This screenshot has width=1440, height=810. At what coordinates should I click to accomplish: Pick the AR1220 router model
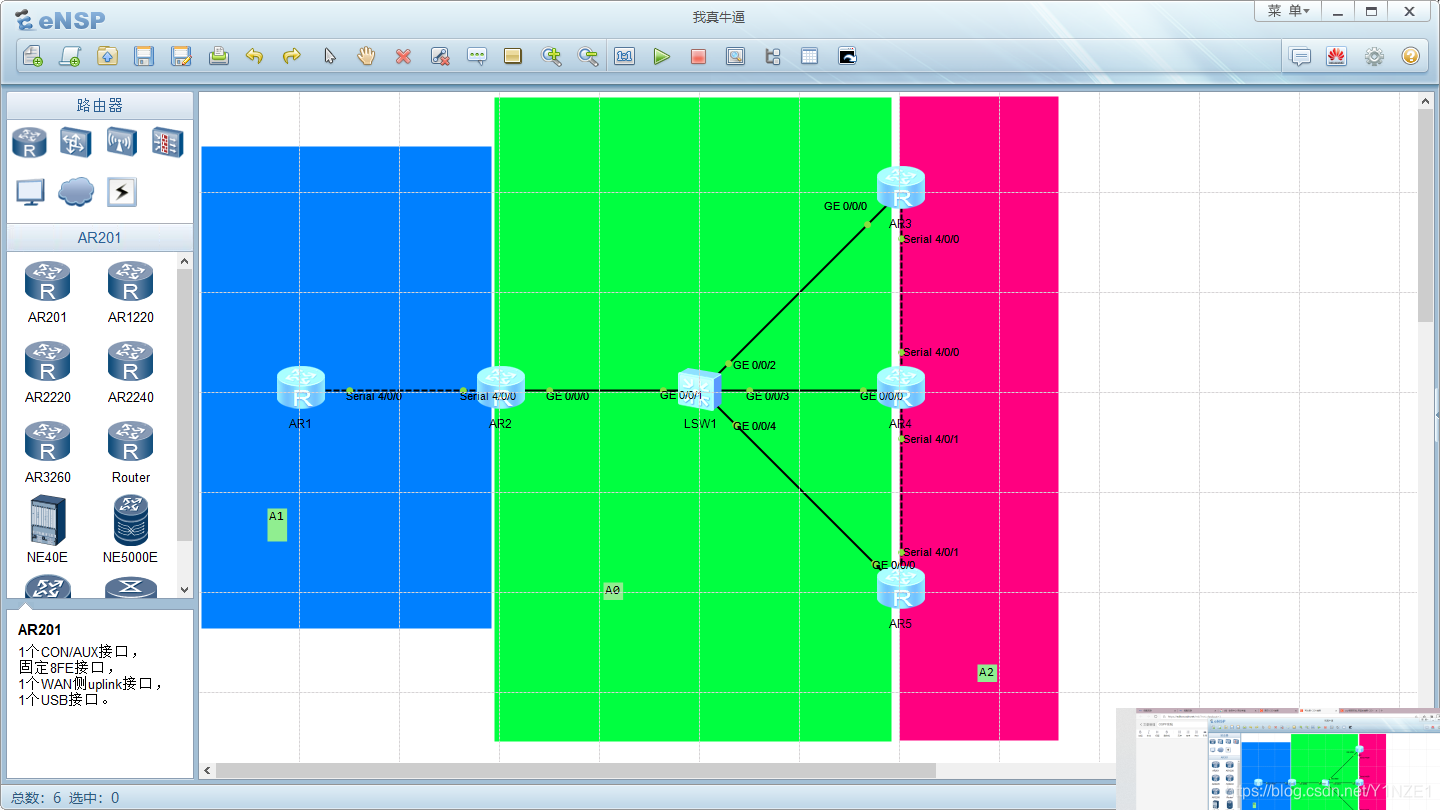(x=131, y=292)
